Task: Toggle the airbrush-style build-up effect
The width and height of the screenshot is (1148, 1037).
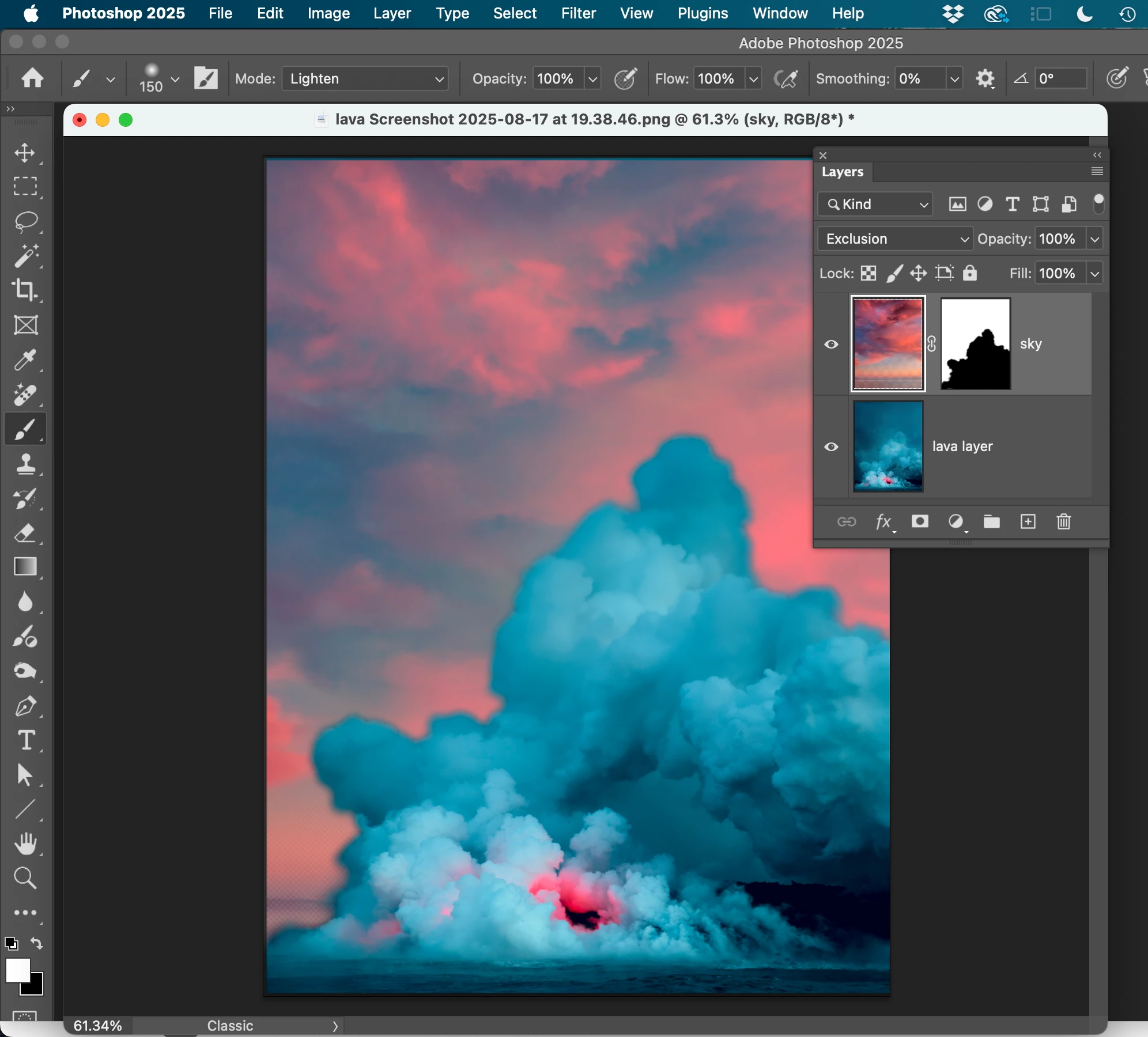Action: click(x=786, y=79)
